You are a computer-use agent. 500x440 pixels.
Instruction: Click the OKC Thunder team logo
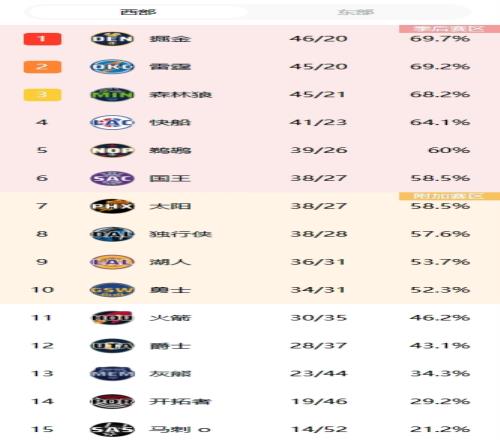coord(112,67)
